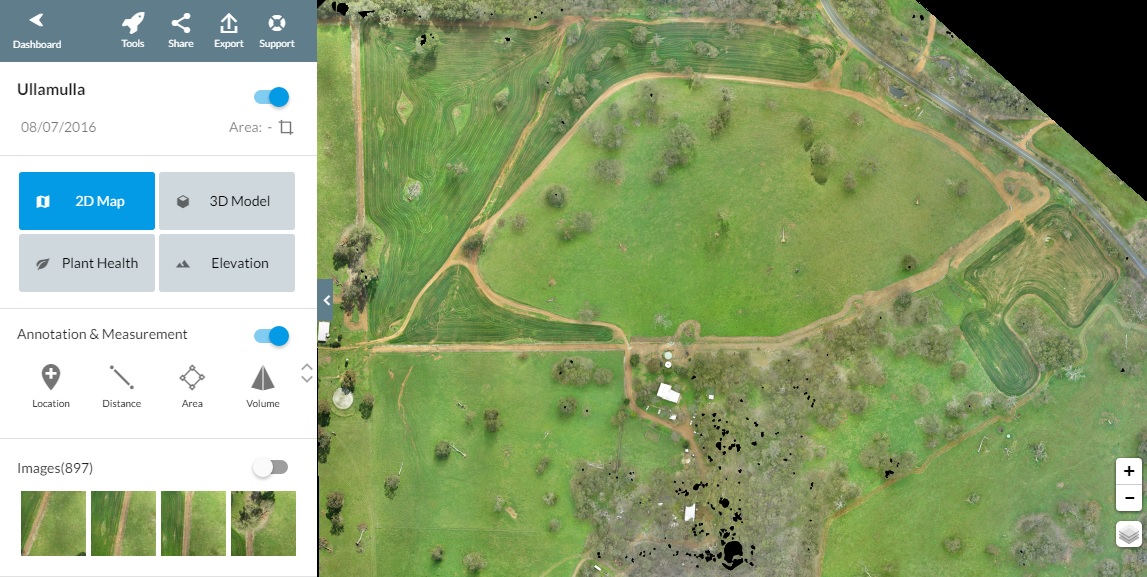This screenshot has height=577, width=1147.
Task: Open the map layers selector
Action: tap(1129, 534)
